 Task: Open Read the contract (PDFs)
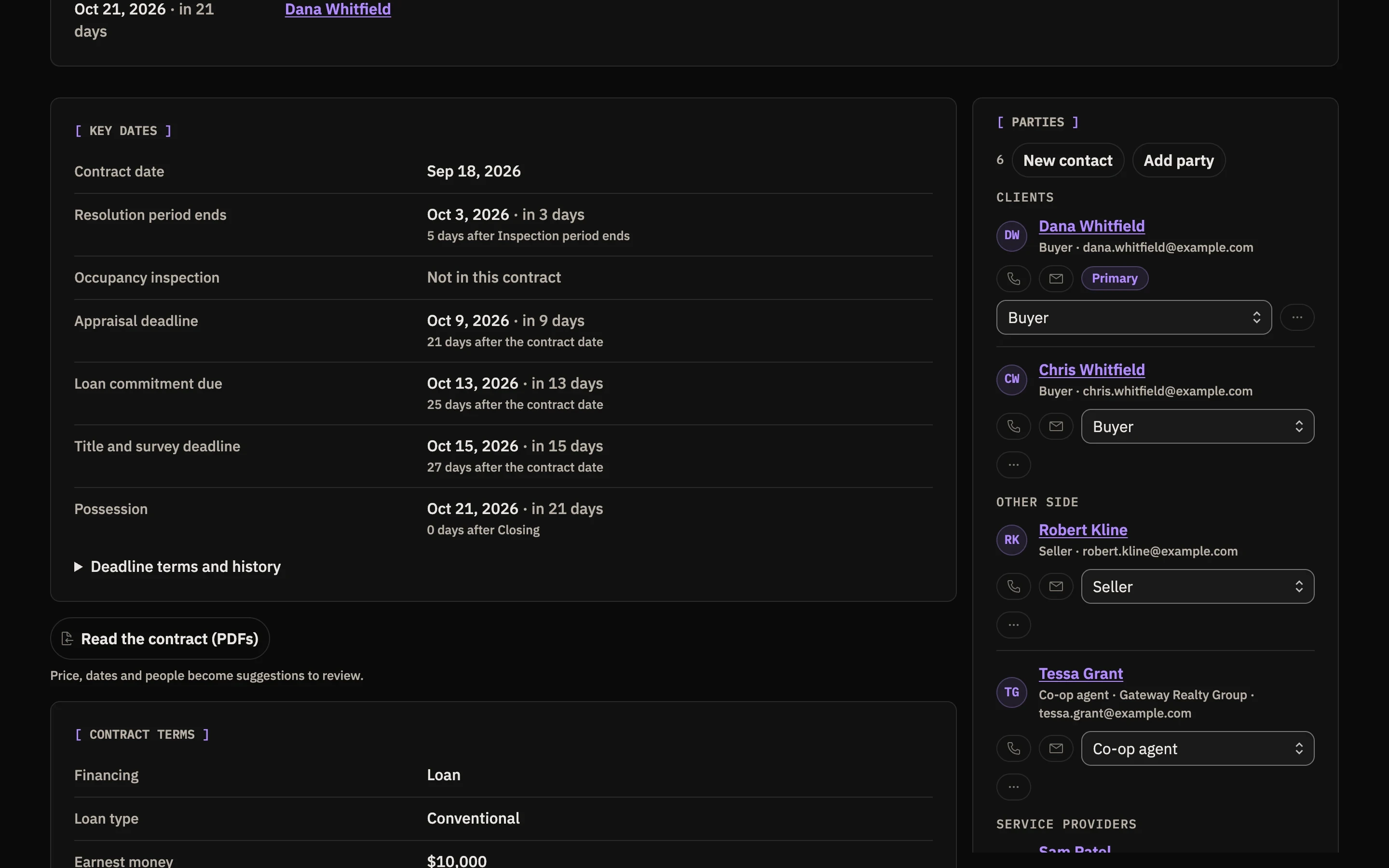[160, 638]
